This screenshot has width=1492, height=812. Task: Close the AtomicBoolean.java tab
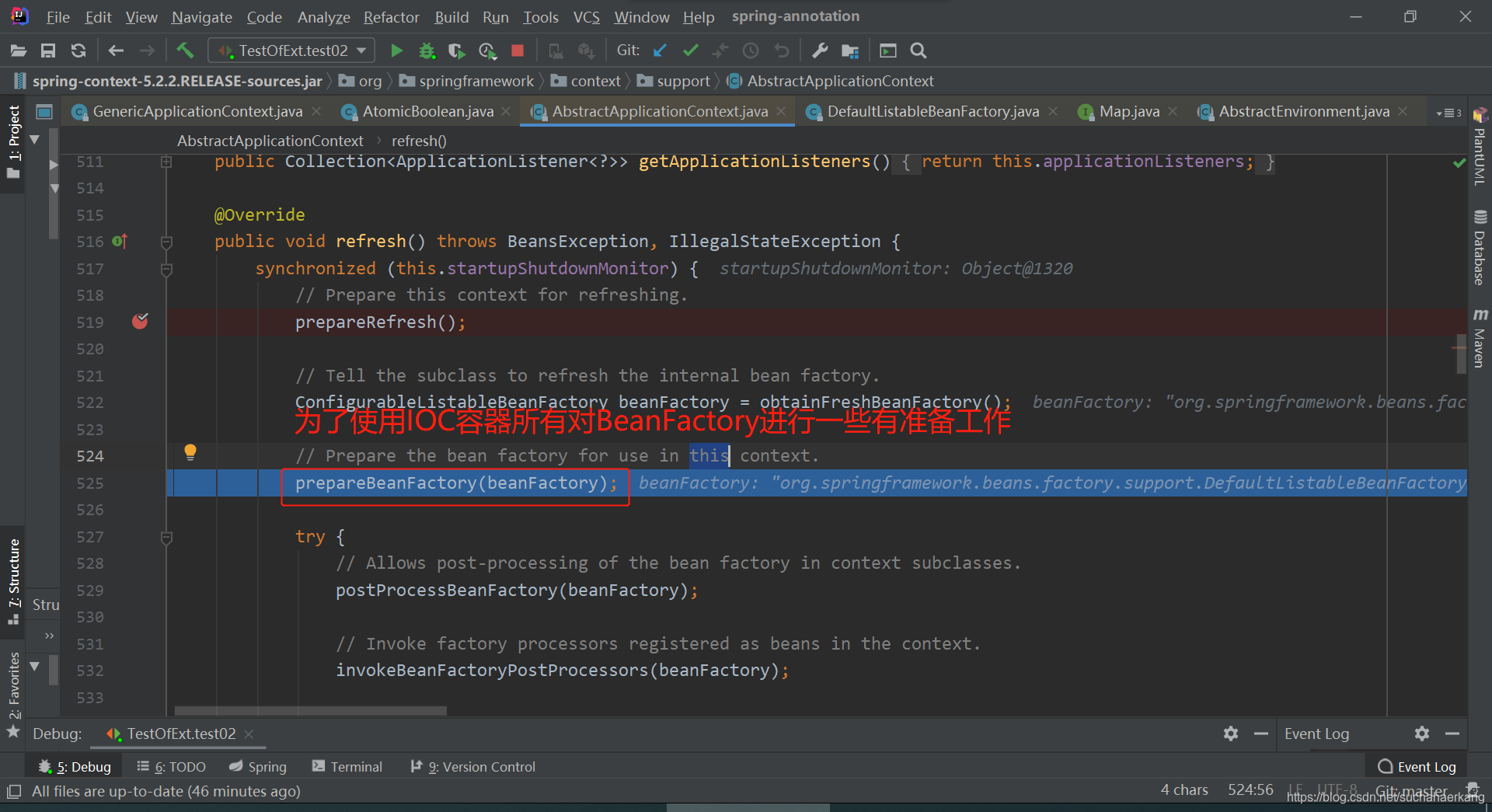click(506, 111)
